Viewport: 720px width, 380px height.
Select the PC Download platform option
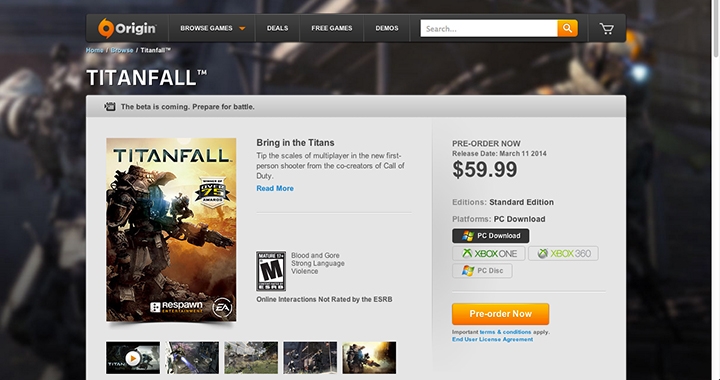tap(490, 236)
